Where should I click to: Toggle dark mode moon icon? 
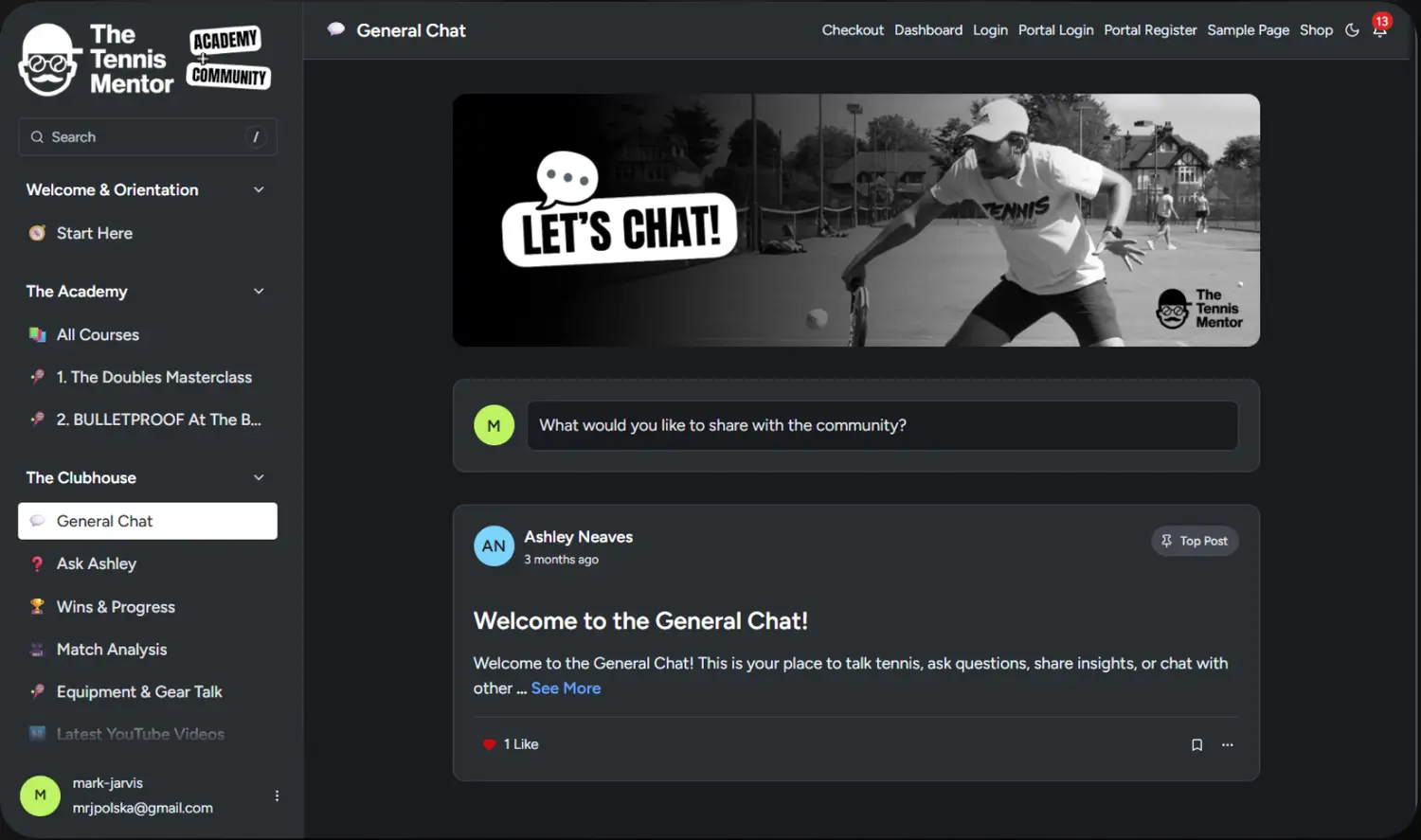click(x=1352, y=30)
